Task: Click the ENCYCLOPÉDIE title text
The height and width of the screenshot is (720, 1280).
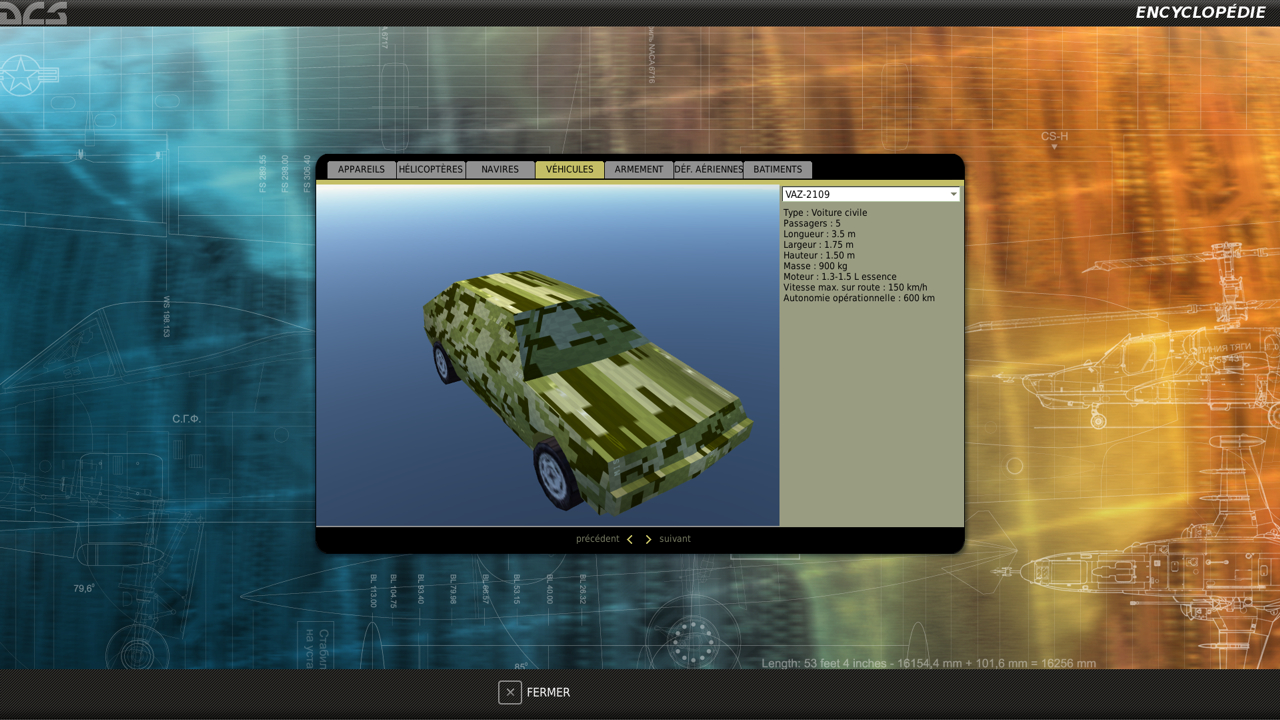Action: coord(1200,13)
